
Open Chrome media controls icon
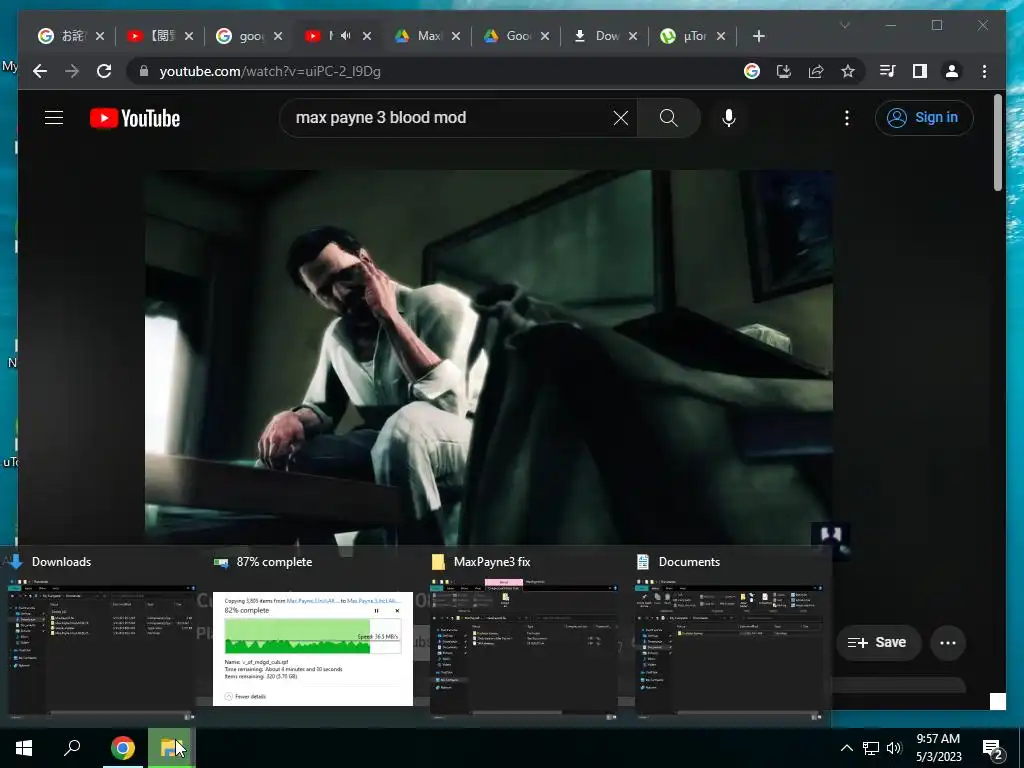coord(888,71)
